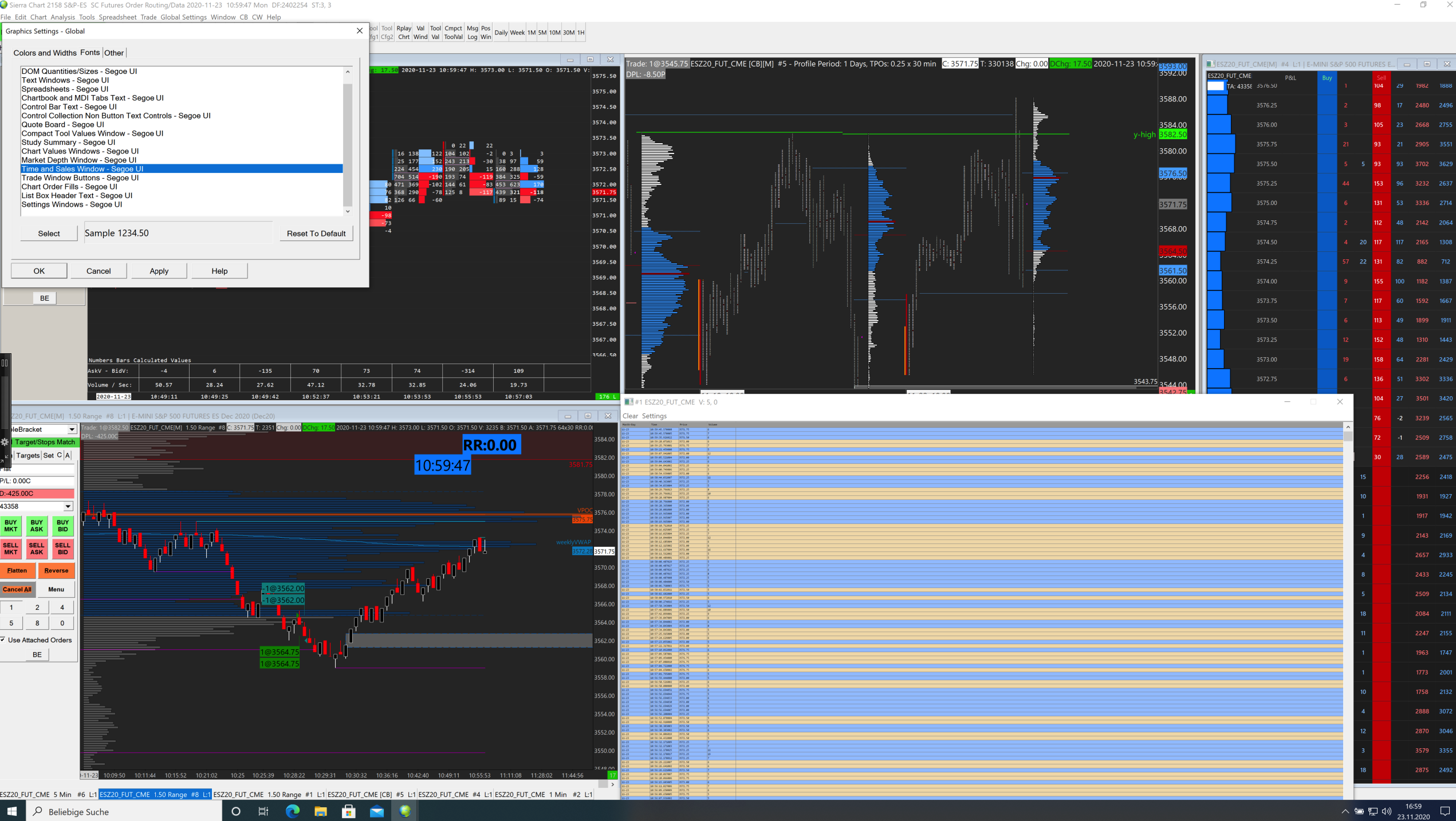Screen dimensions: 1456x821
Task: Open Windows Task View icon
Action: pos(263,811)
